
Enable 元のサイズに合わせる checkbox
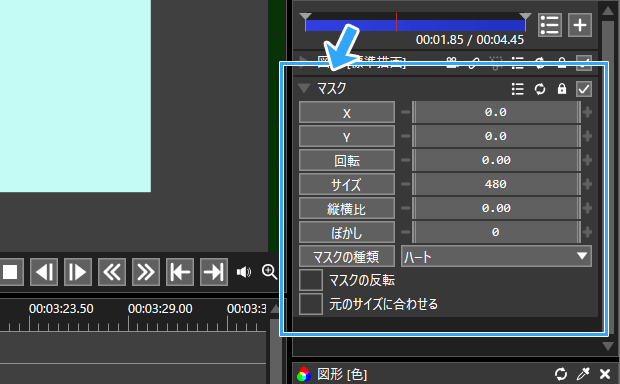(311, 304)
